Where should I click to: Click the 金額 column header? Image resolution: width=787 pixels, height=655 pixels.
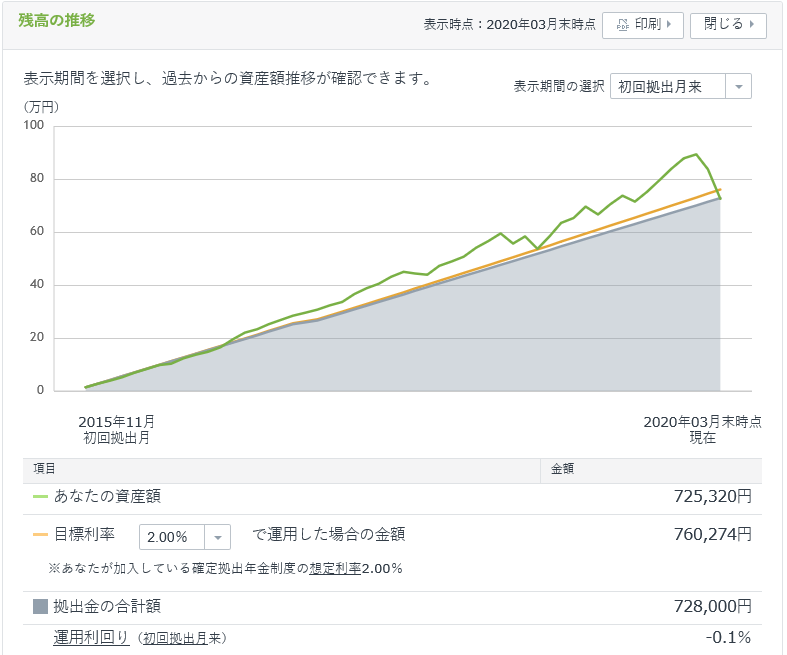[562, 468]
